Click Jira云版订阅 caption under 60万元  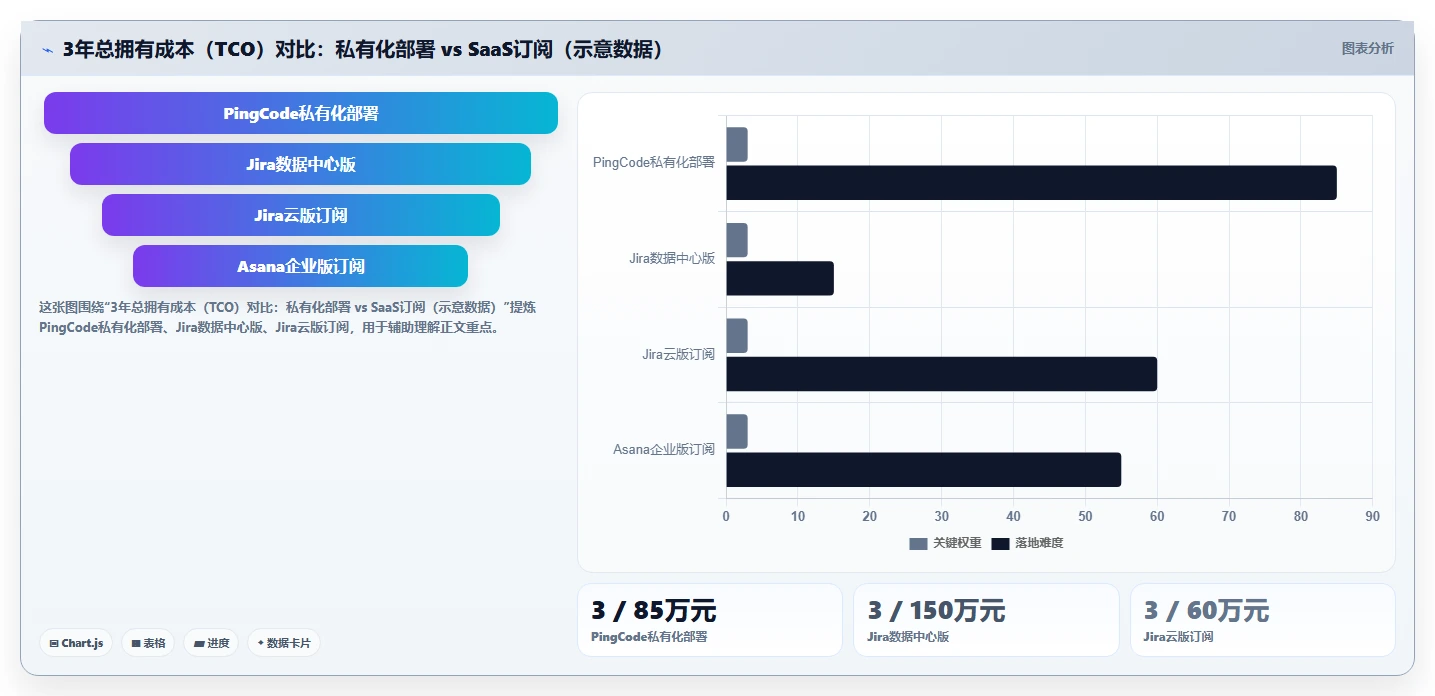pos(1178,636)
